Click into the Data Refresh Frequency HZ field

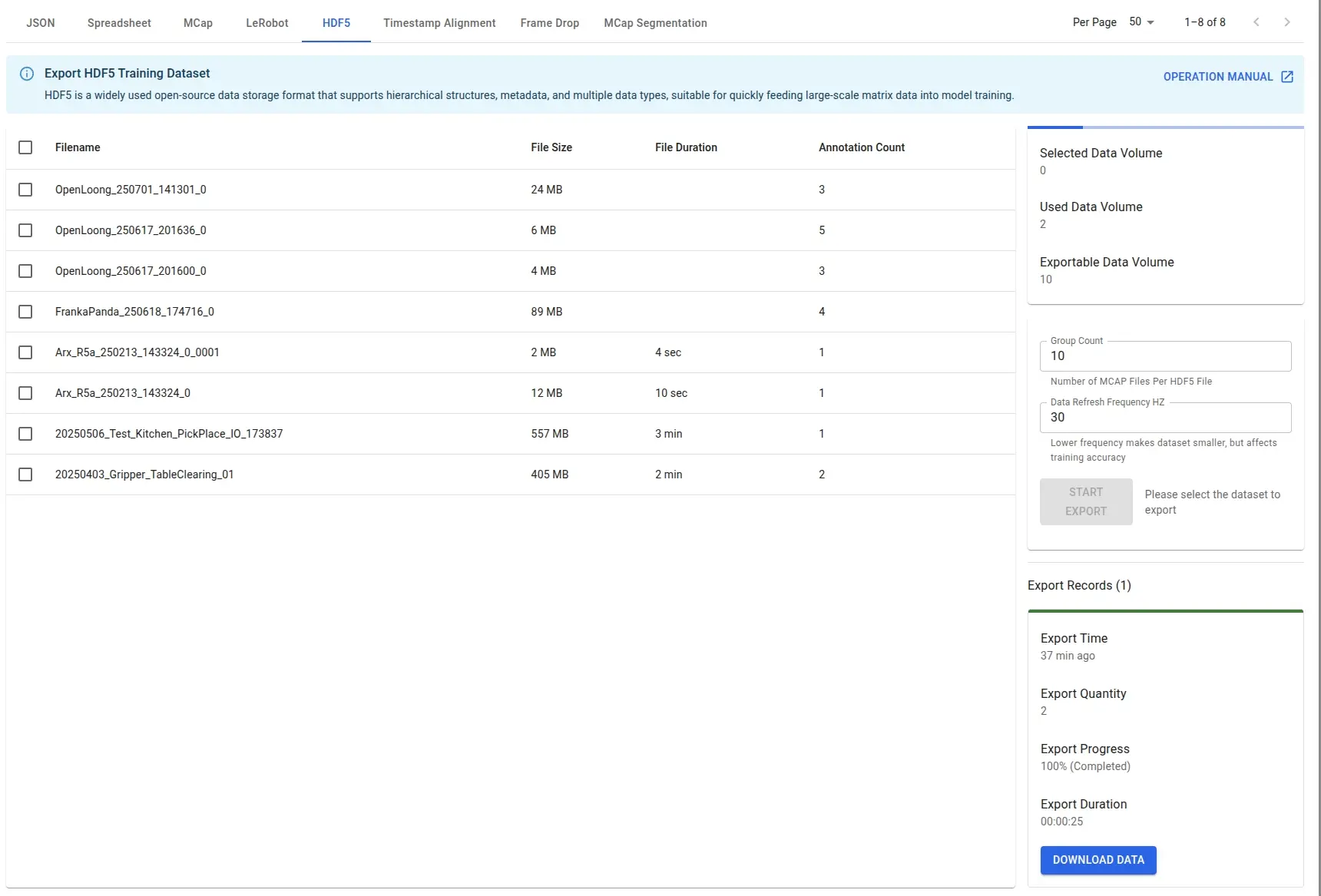pyautogui.click(x=1166, y=418)
